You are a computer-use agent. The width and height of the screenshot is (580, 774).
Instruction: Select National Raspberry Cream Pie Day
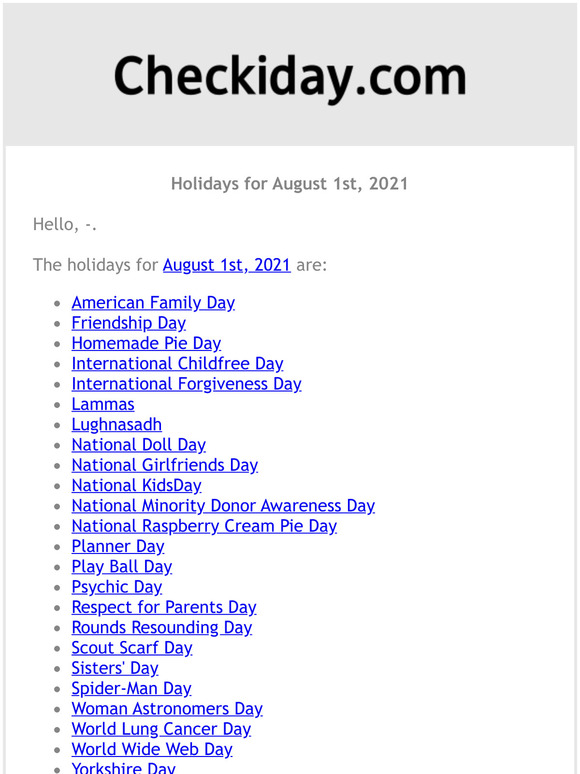pyautogui.click(x=204, y=526)
